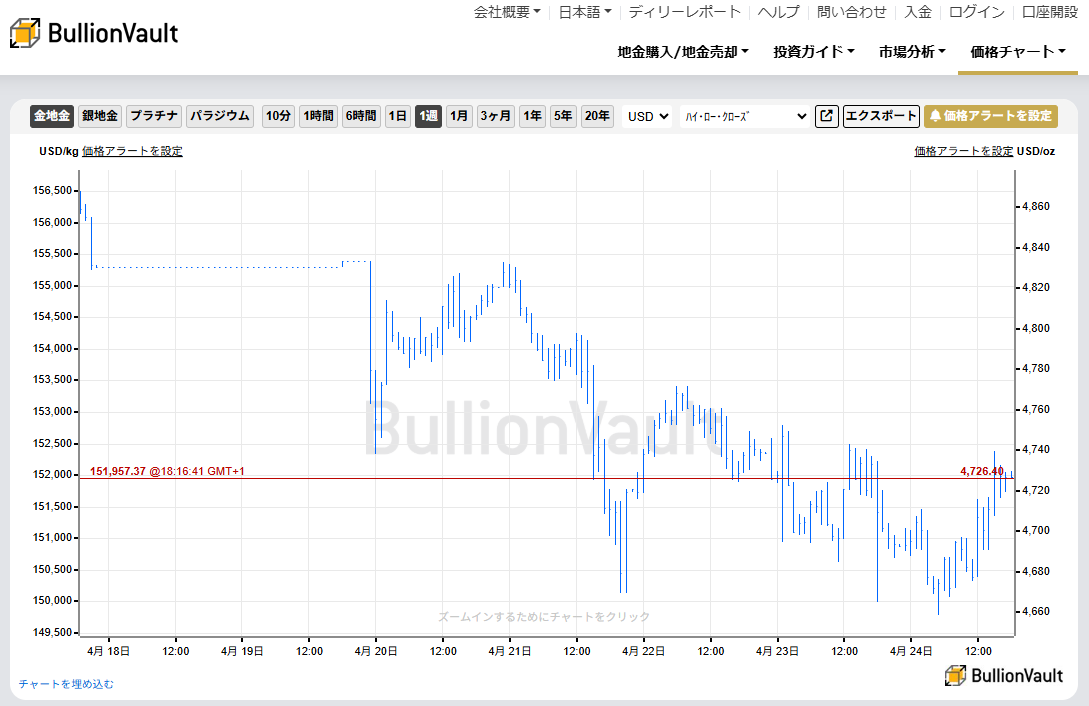1089x706 pixels.
Task: Open chart in new window via pop-out icon
Action: [x=826, y=116]
